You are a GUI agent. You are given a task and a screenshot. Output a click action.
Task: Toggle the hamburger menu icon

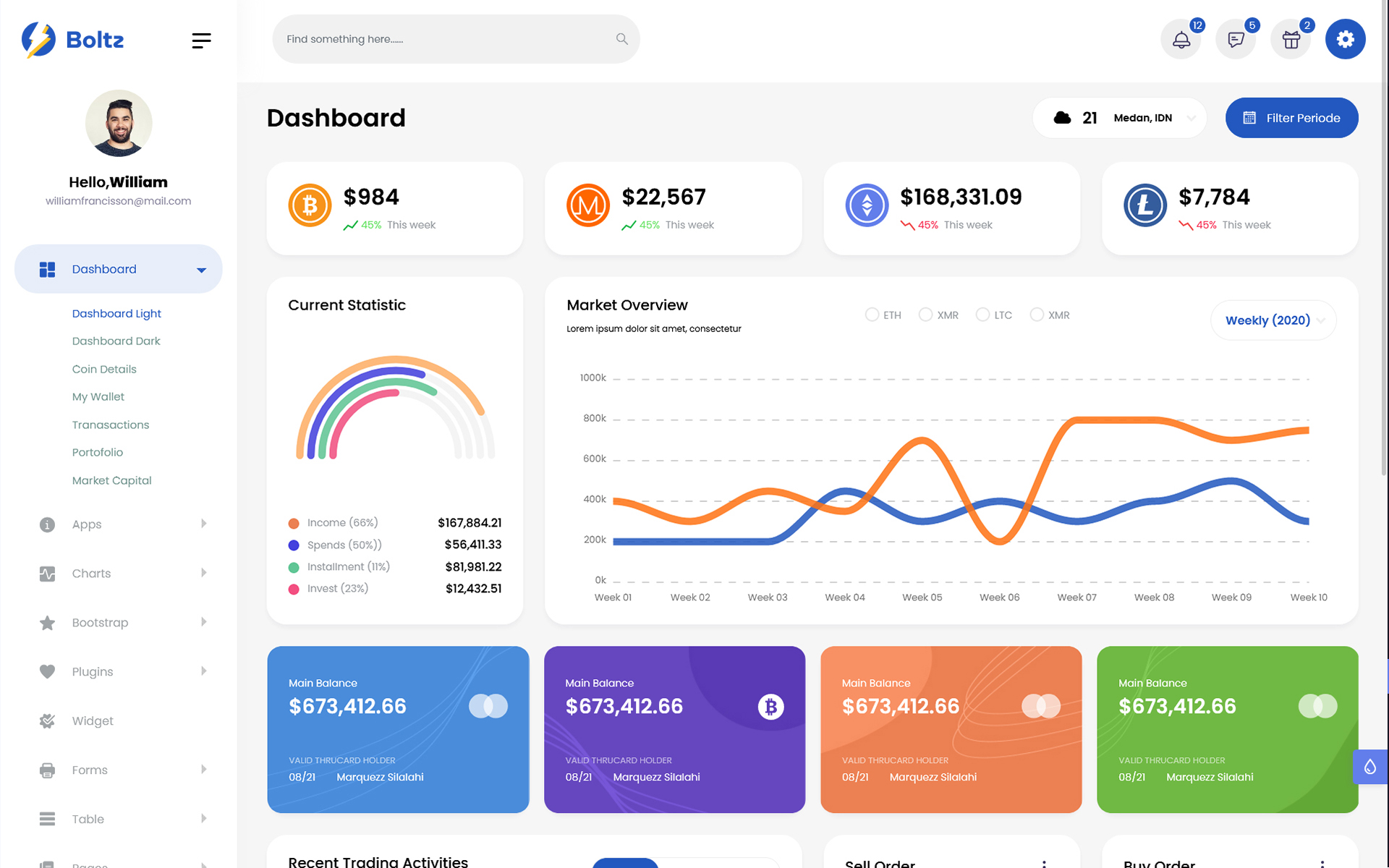[x=201, y=41]
